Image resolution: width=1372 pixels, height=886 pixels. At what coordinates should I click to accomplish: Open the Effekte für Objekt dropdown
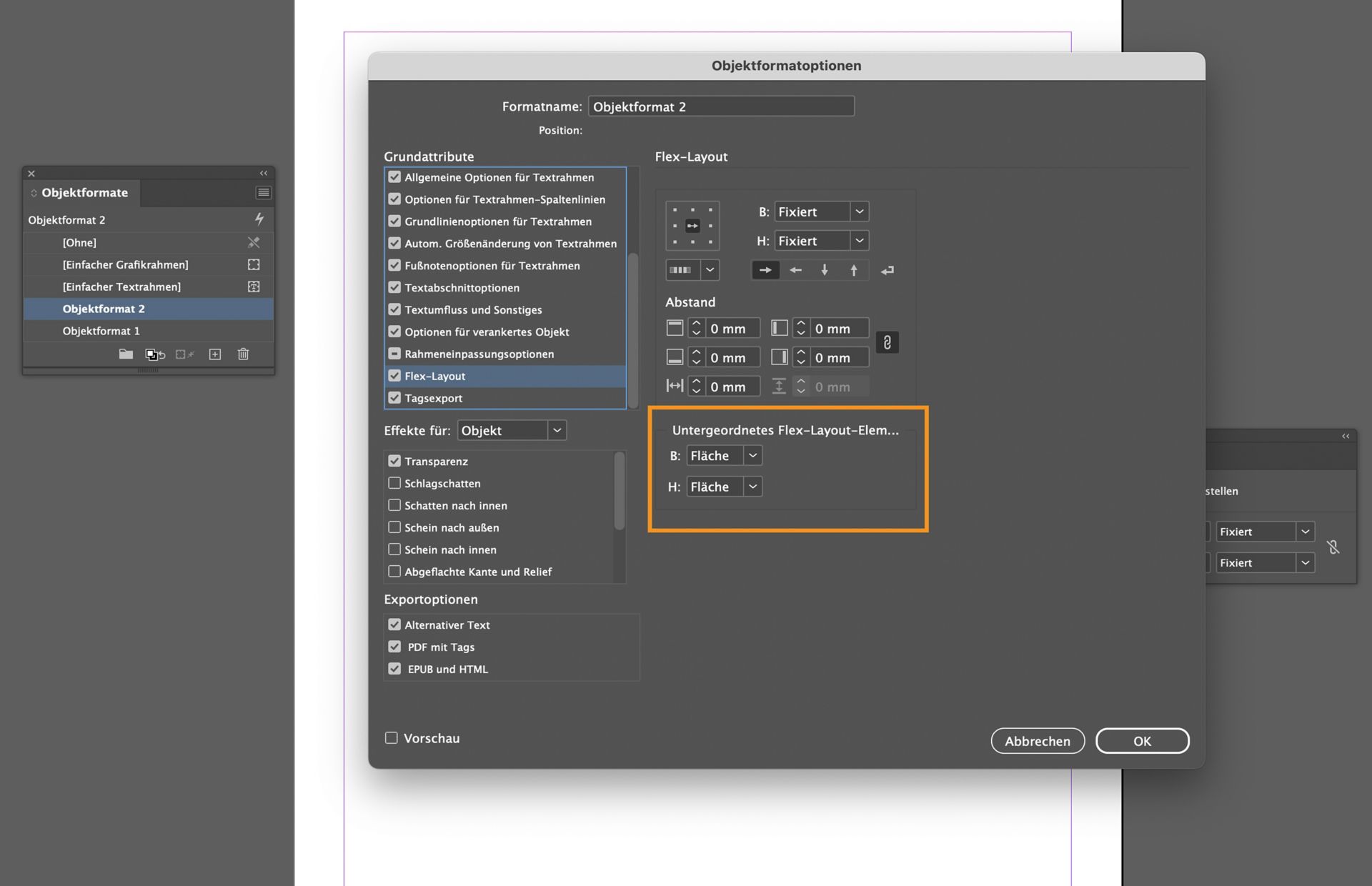point(511,430)
